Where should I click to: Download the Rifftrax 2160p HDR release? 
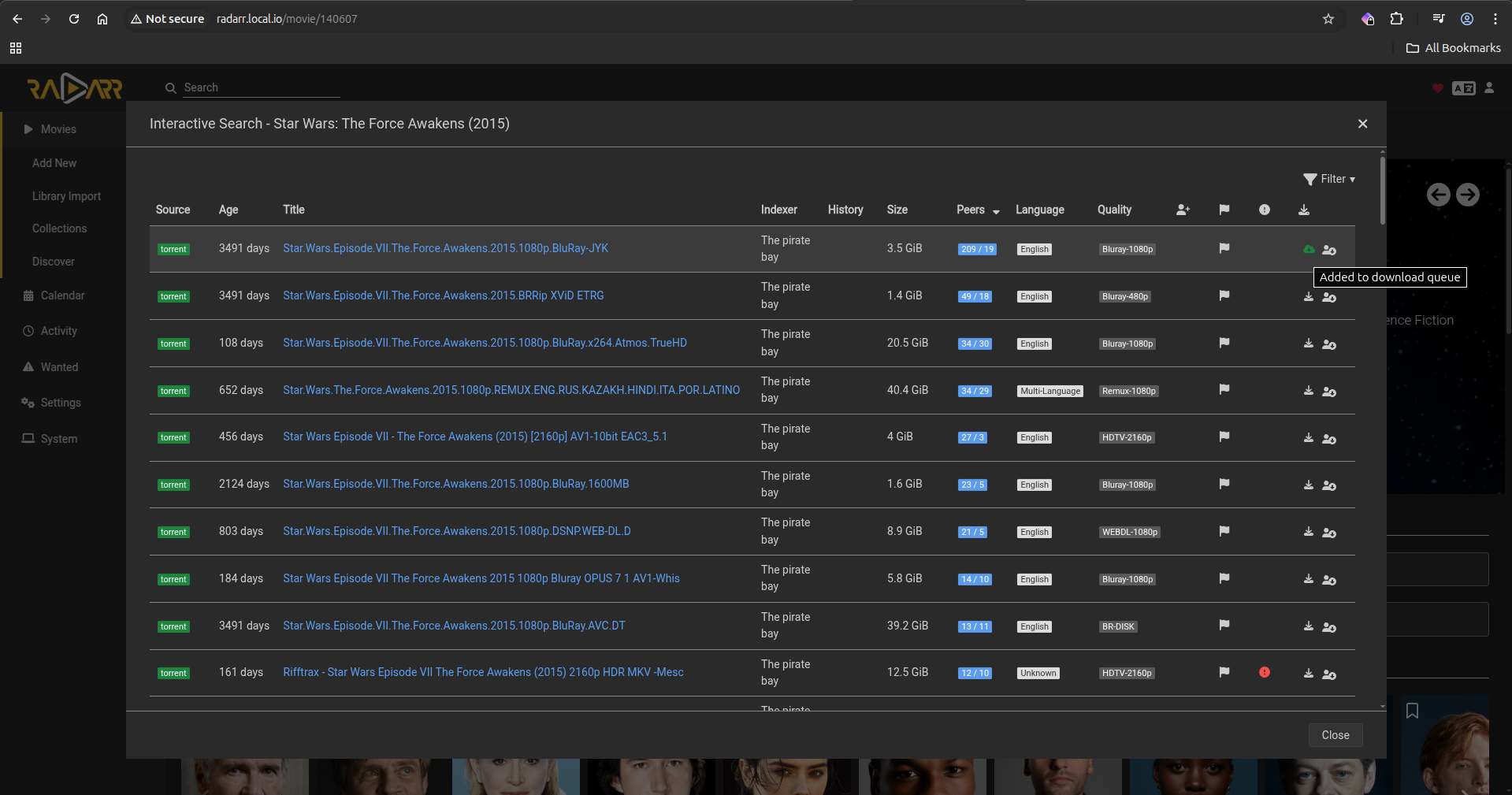pos(1308,674)
